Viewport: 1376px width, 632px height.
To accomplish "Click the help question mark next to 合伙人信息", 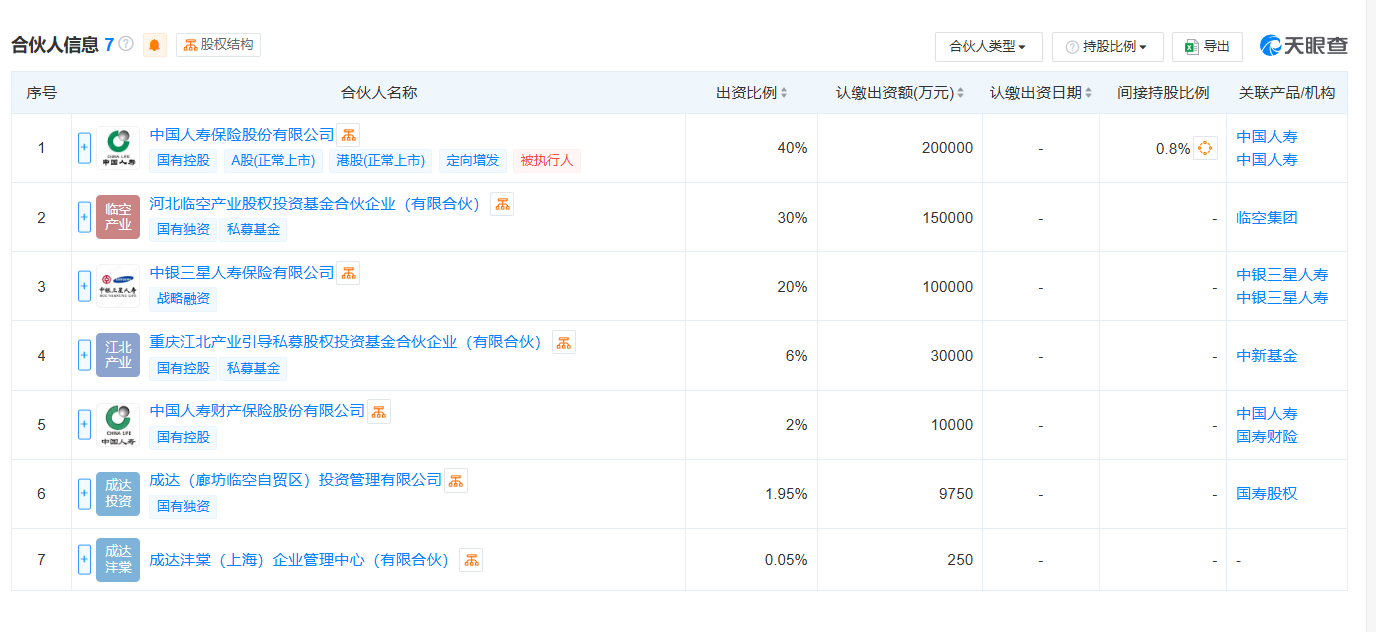I will pyautogui.click(x=126, y=44).
